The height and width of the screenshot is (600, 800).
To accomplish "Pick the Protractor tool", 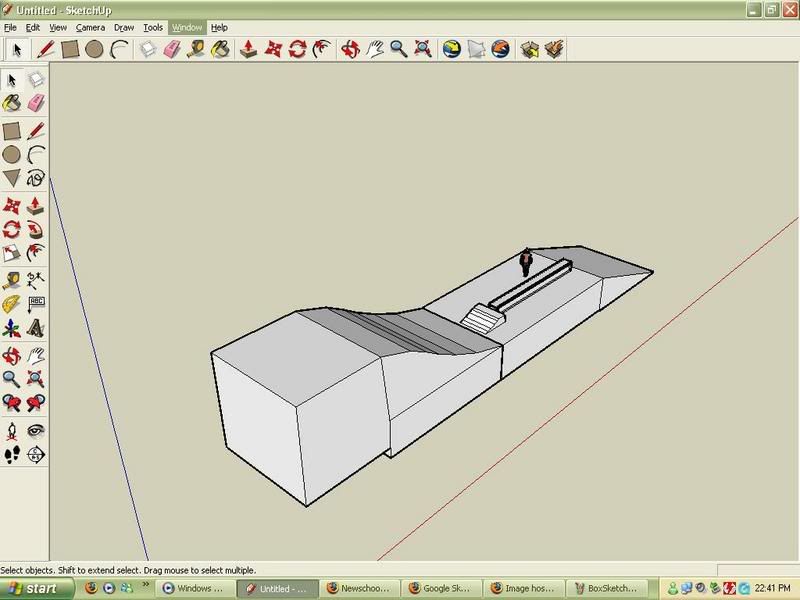I will coord(11,303).
